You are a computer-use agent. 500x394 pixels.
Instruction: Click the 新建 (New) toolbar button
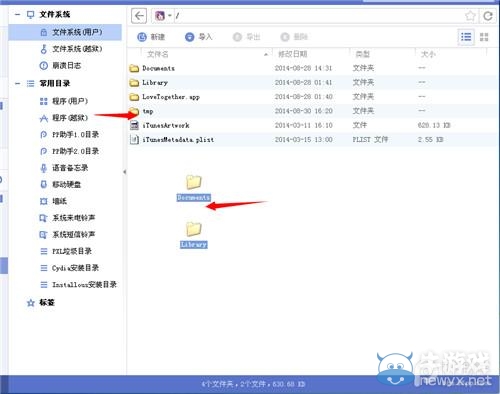coord(151,37)
